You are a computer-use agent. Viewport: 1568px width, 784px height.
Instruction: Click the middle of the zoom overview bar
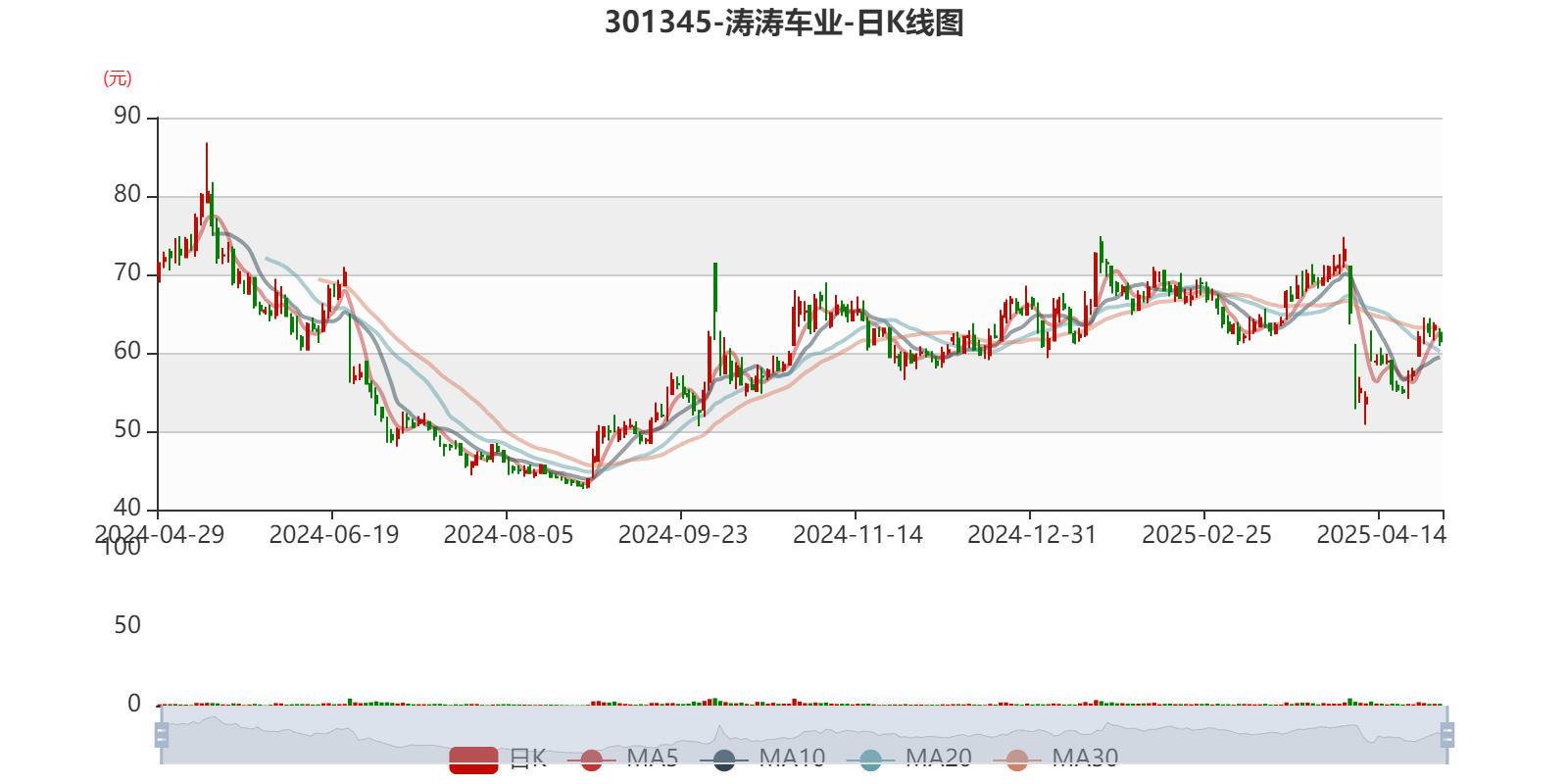pos(804,734)
